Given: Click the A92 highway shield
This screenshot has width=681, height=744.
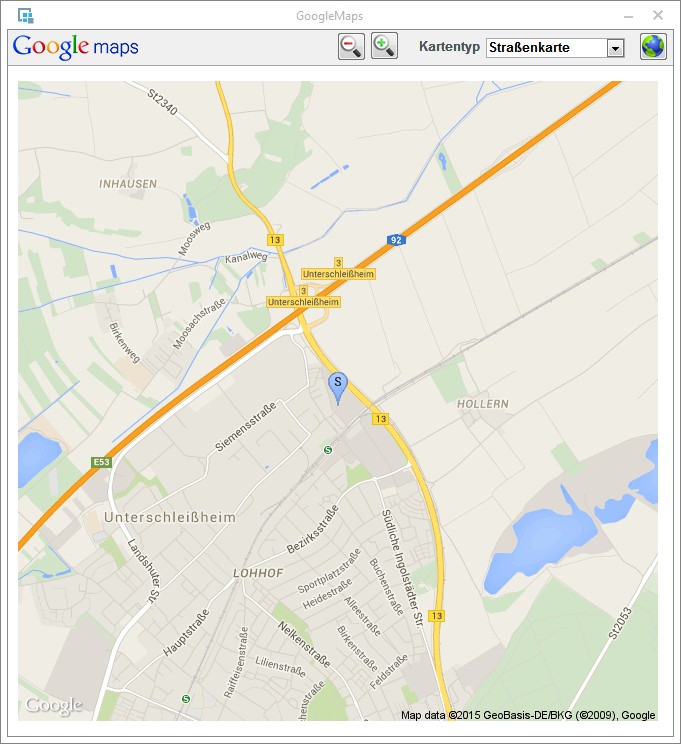Looking at the screenshot, I should tap(396, 240).
